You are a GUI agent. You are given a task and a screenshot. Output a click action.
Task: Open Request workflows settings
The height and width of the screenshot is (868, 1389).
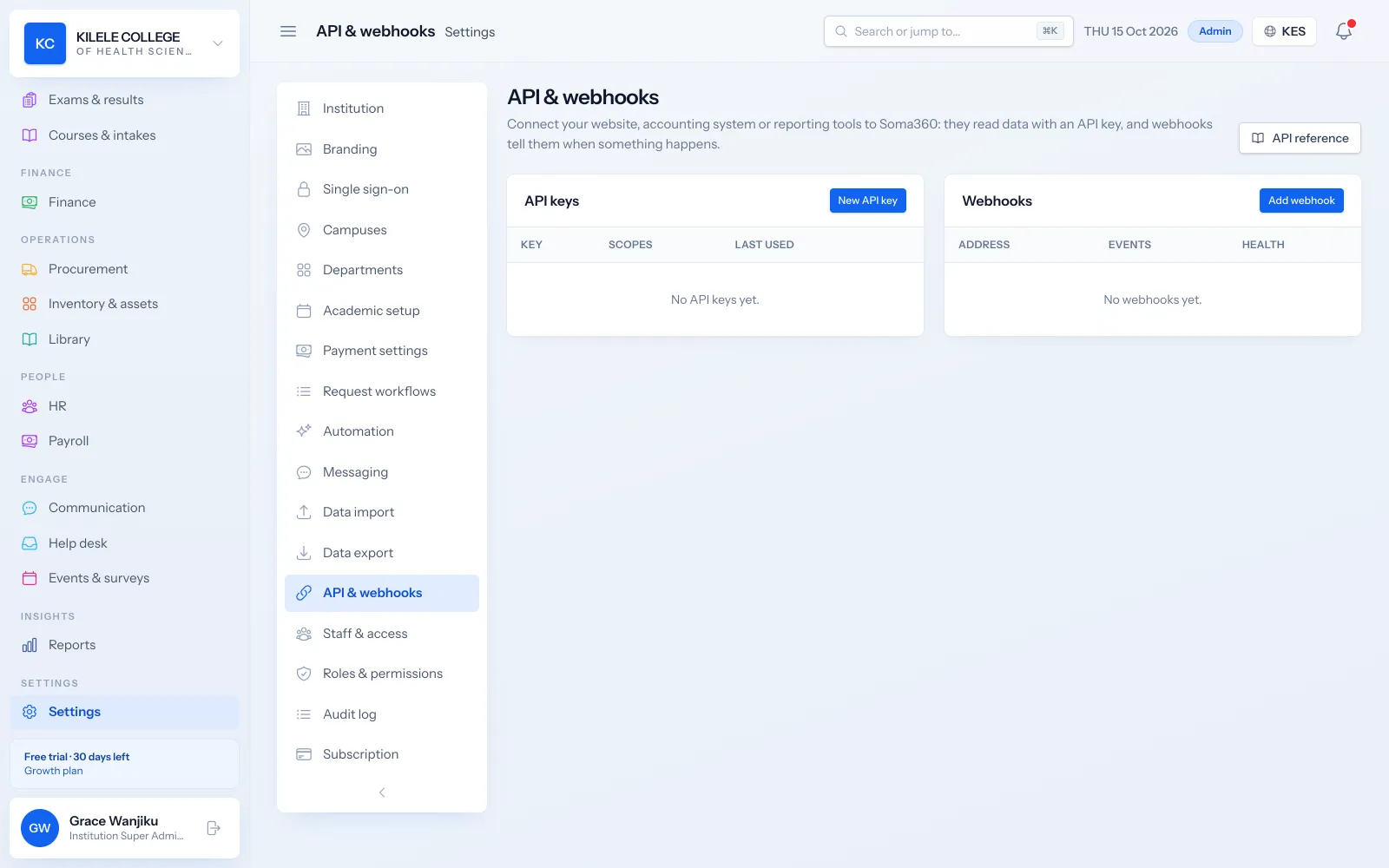(x=382, y=391)
